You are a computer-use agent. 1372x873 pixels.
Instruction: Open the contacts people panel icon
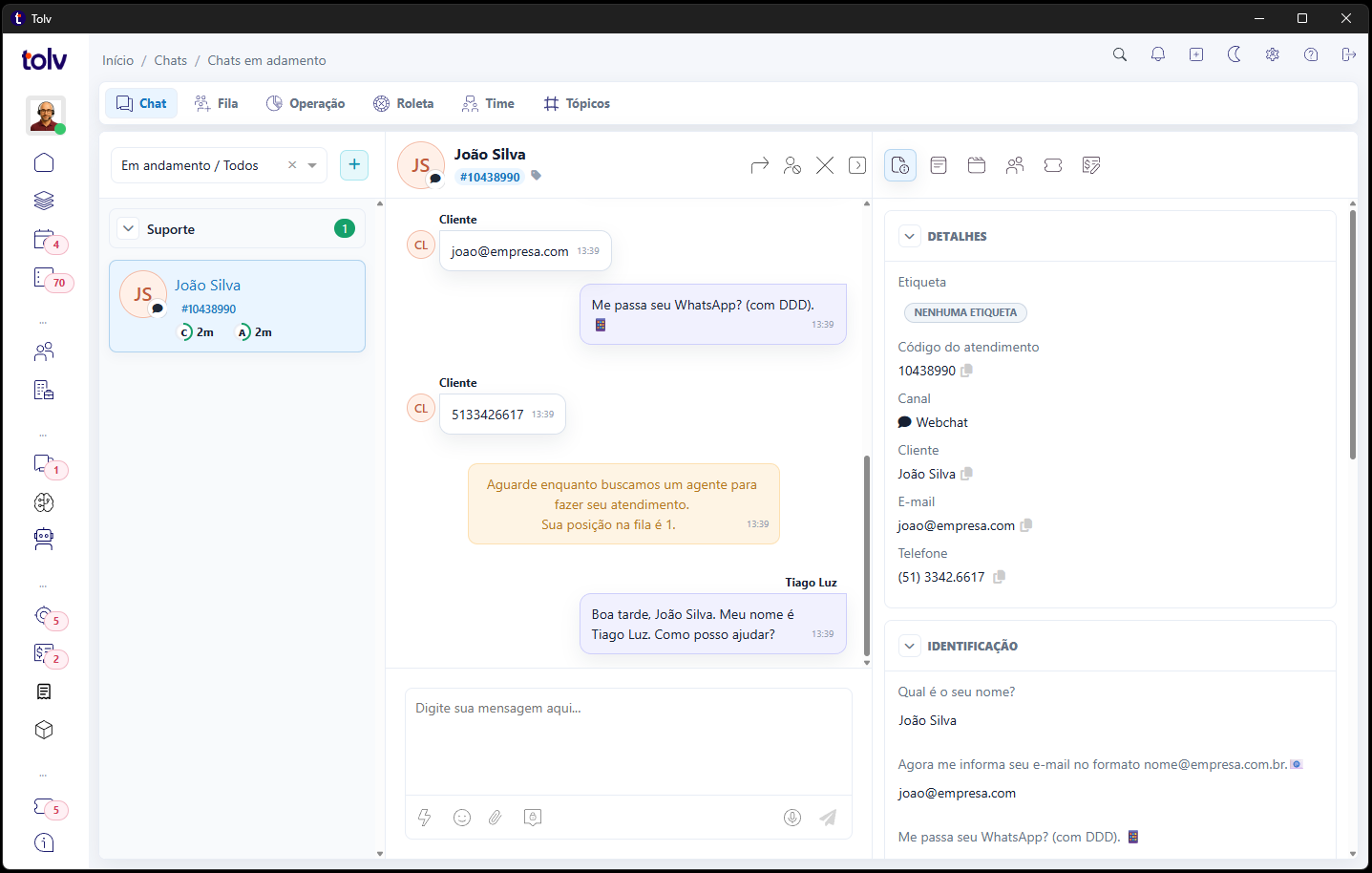pos(1015,165)
